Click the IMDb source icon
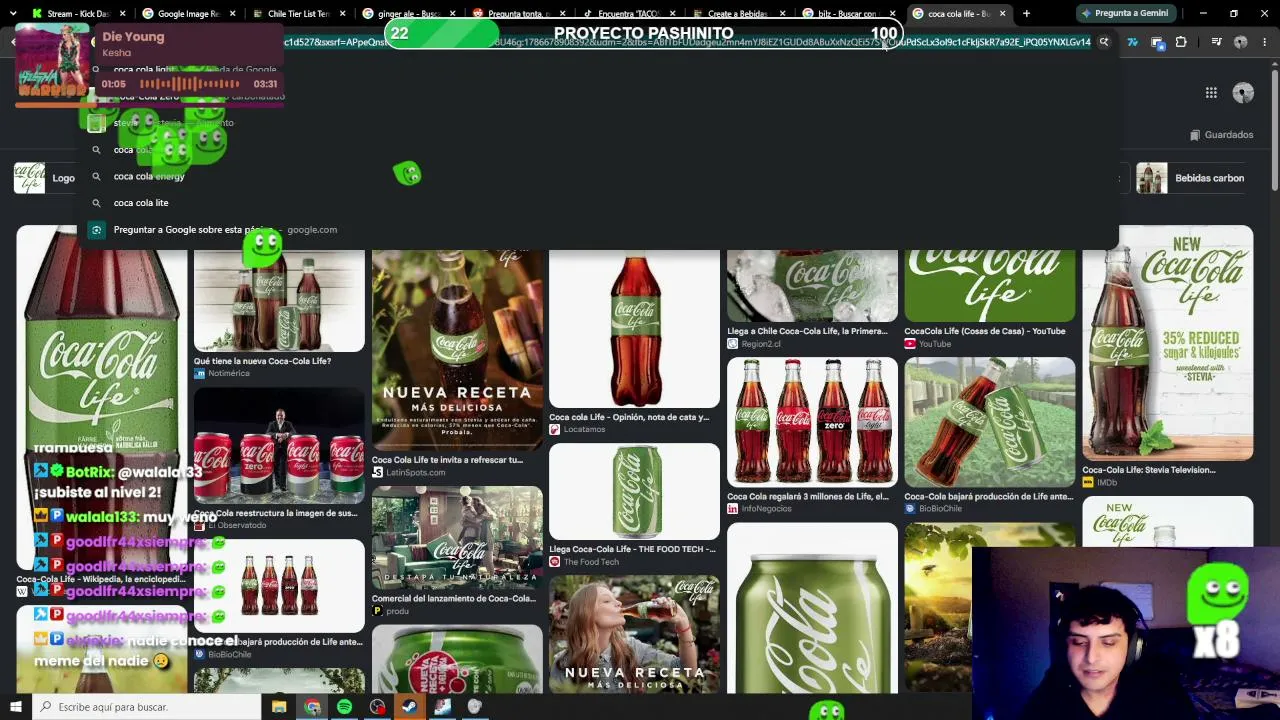The height and width of the screenshot is (720, 1280). pos(1088,483)
